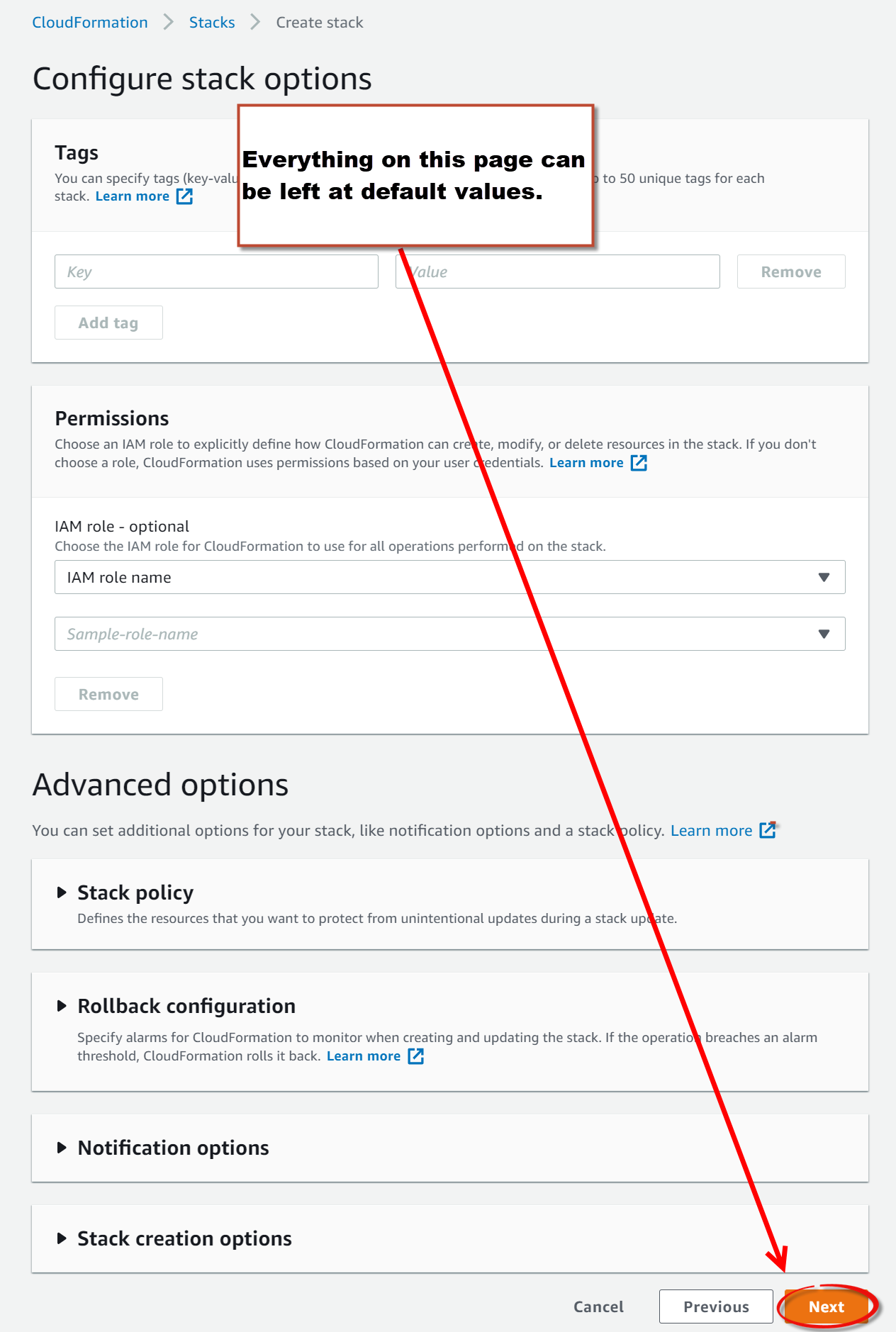The image size is (896, 1332).
Task: Focus the tag Key input field
Action: pos(216,272)
